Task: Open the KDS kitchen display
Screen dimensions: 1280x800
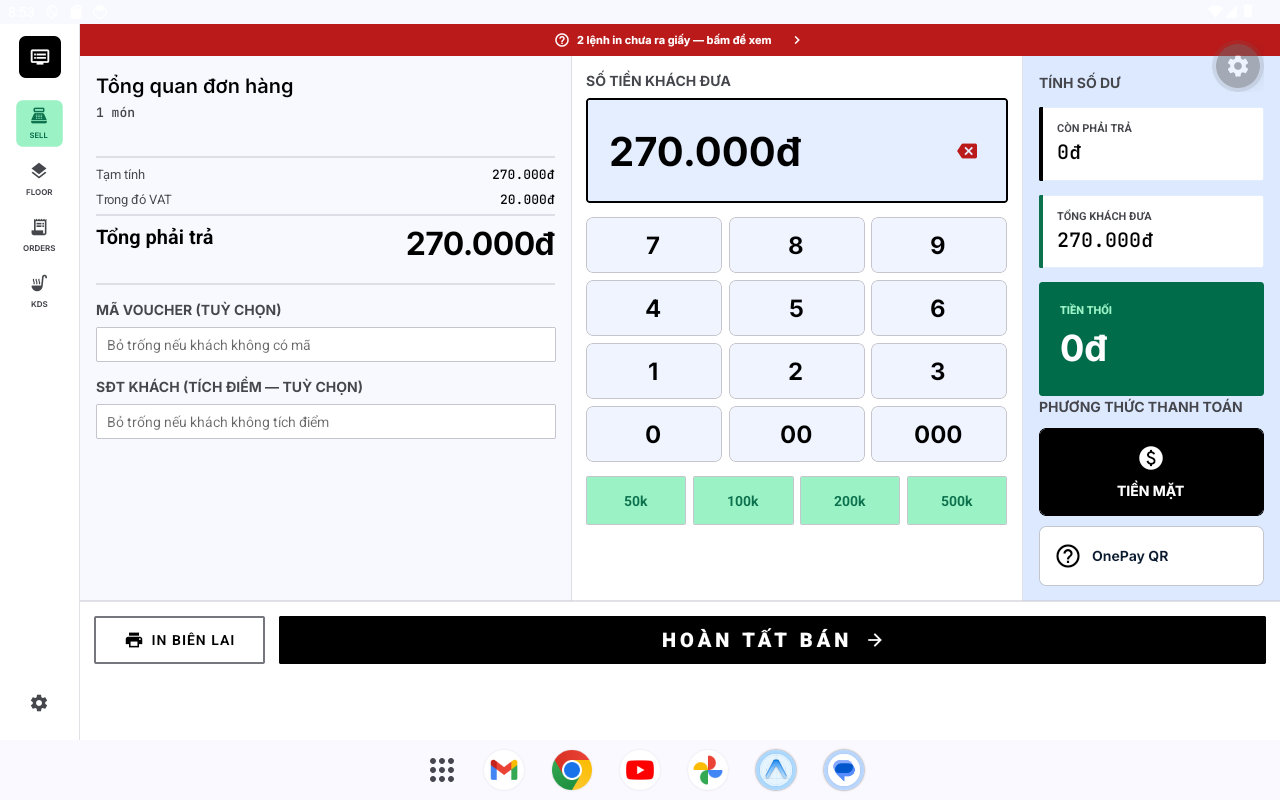Action: pyautogui.click(x=39, y=291)
